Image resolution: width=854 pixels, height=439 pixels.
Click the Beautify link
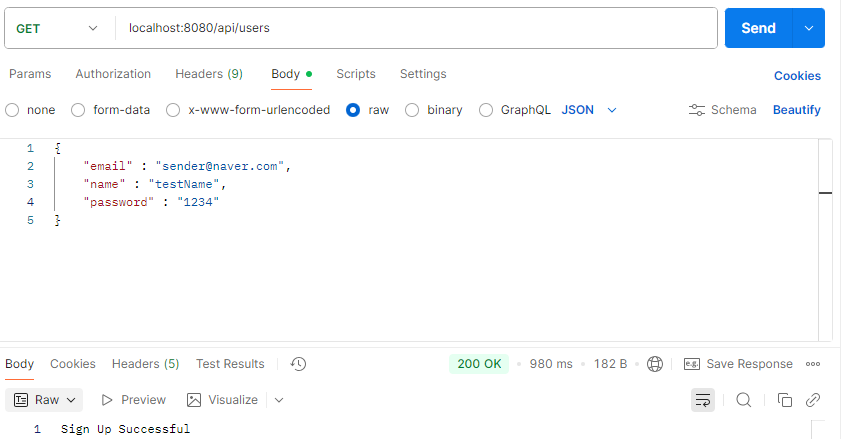click(796, 110)
